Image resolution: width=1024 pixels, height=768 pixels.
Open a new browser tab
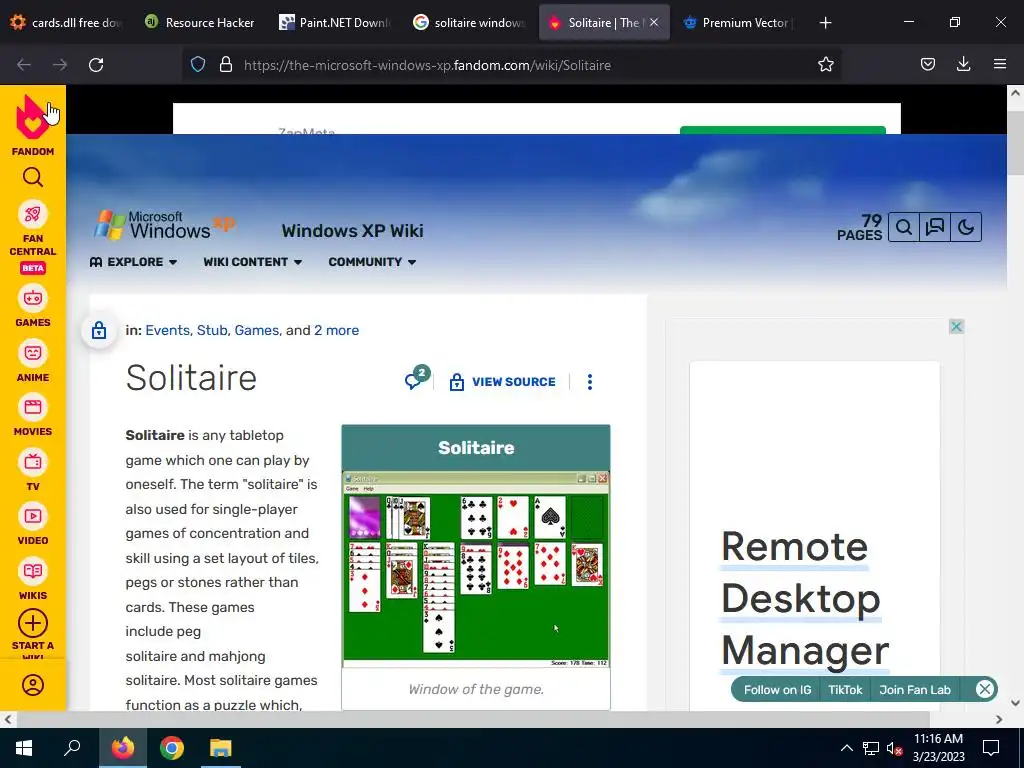point(825,23)
